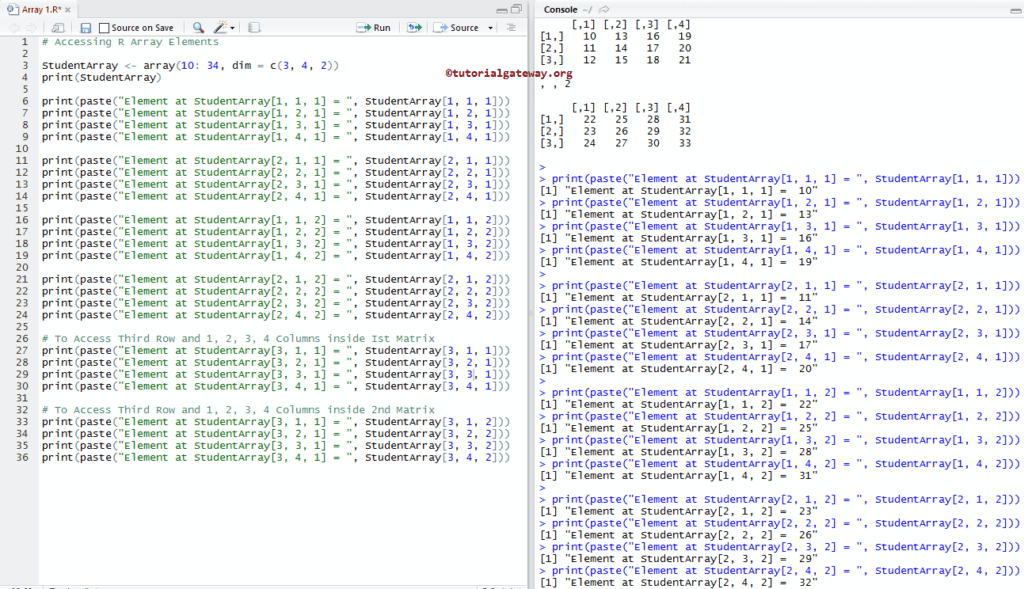Open Find/Replace with the magnifier icon
The height and width of the screenshot is (589, 1024).
(198, 27)
